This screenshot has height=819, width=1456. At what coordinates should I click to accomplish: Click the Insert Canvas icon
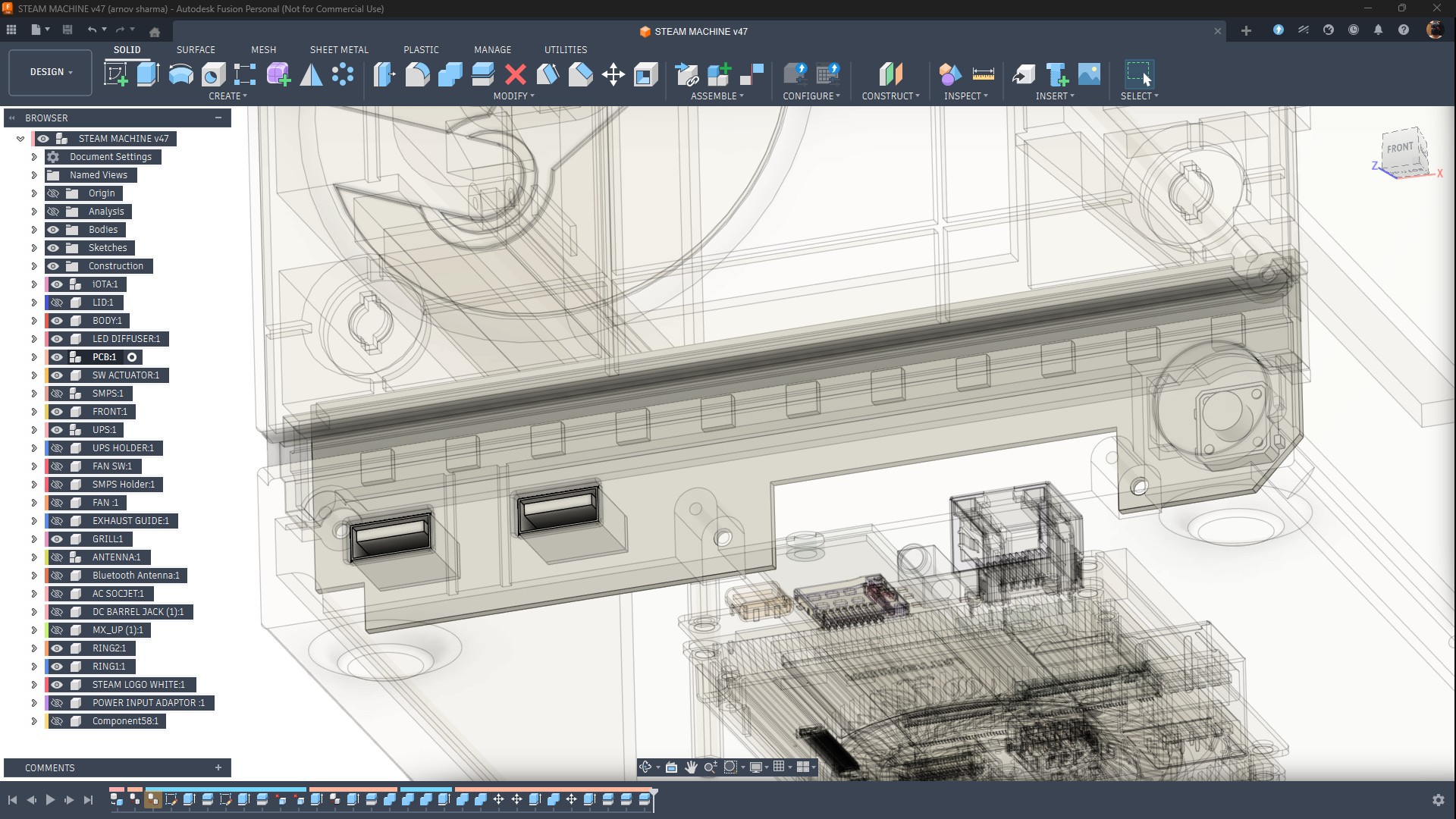[1089, 74]
